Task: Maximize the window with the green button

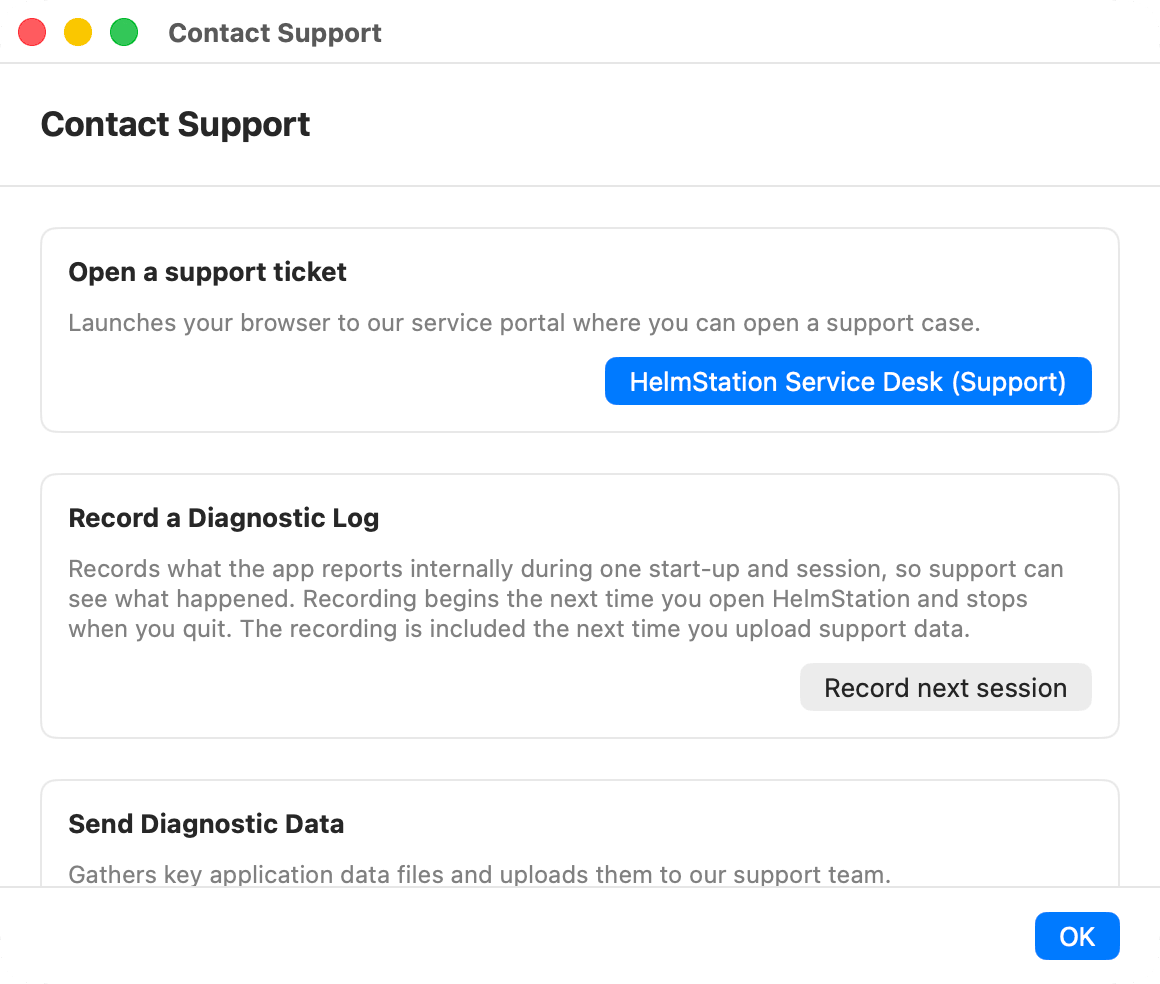Action: [x=124, y=33]
